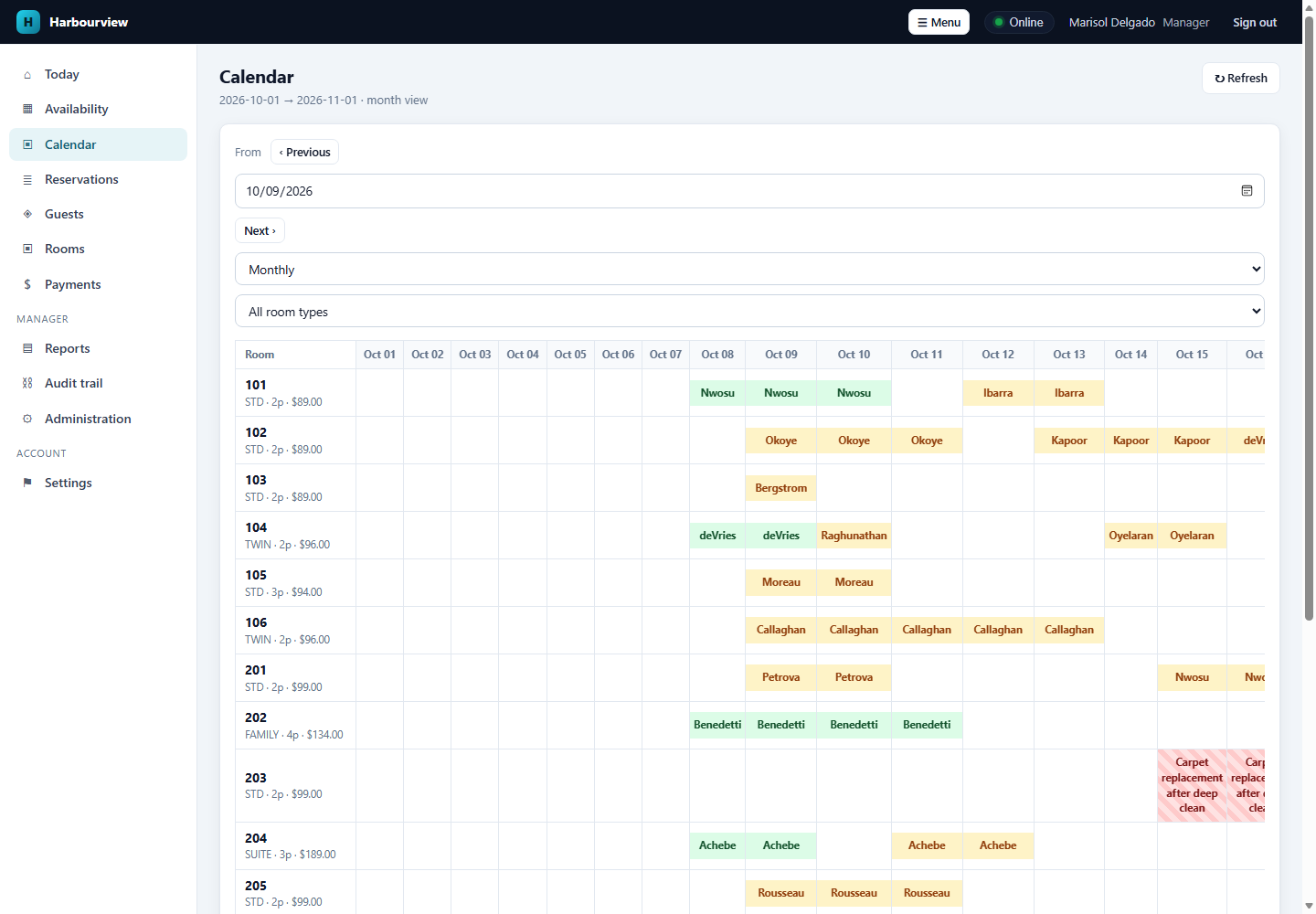Click the Online status indicator
The width and height of the screenshot is (1316, 914).
1019,23
